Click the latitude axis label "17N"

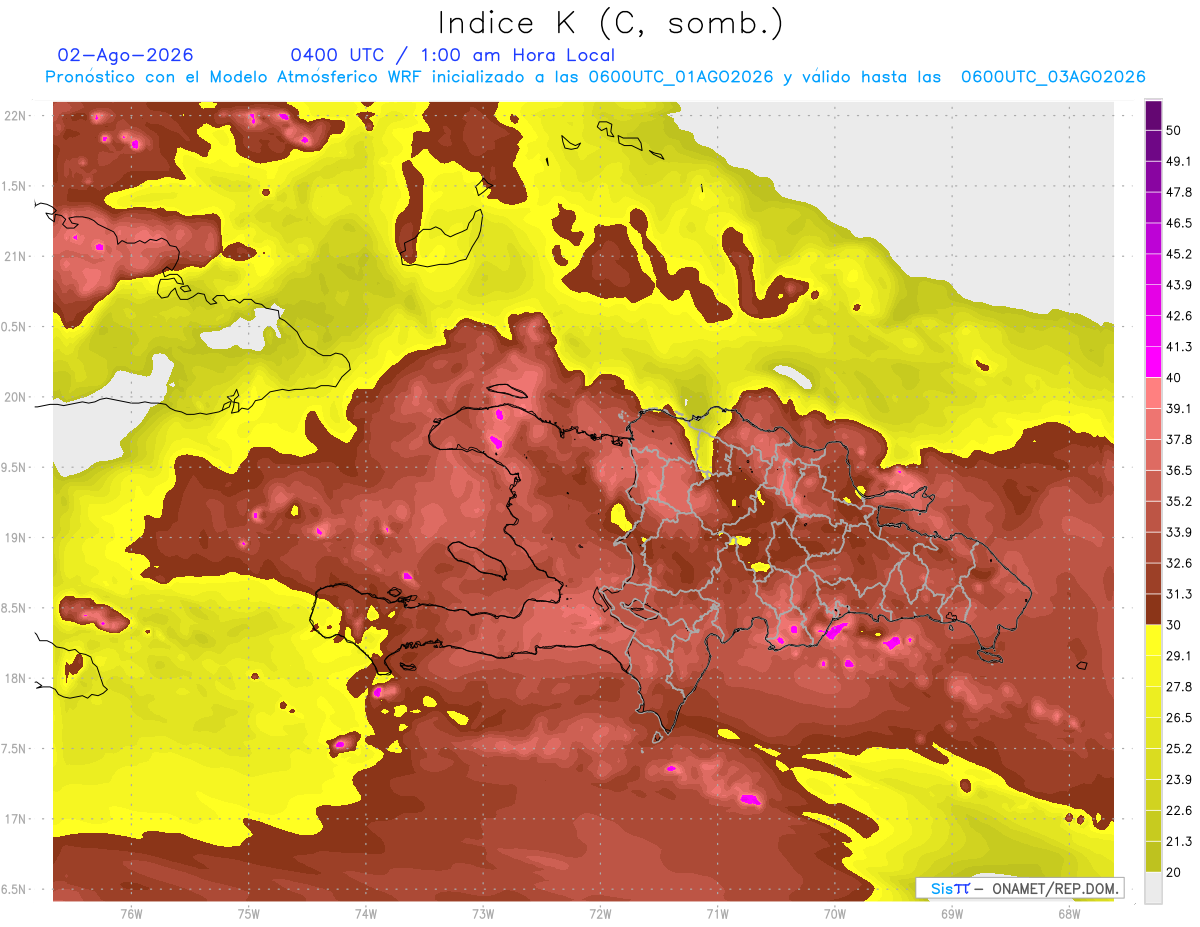click(16, 820)
